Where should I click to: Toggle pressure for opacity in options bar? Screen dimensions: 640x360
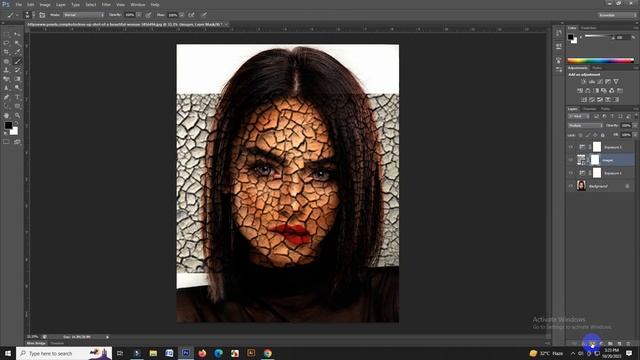148,15
